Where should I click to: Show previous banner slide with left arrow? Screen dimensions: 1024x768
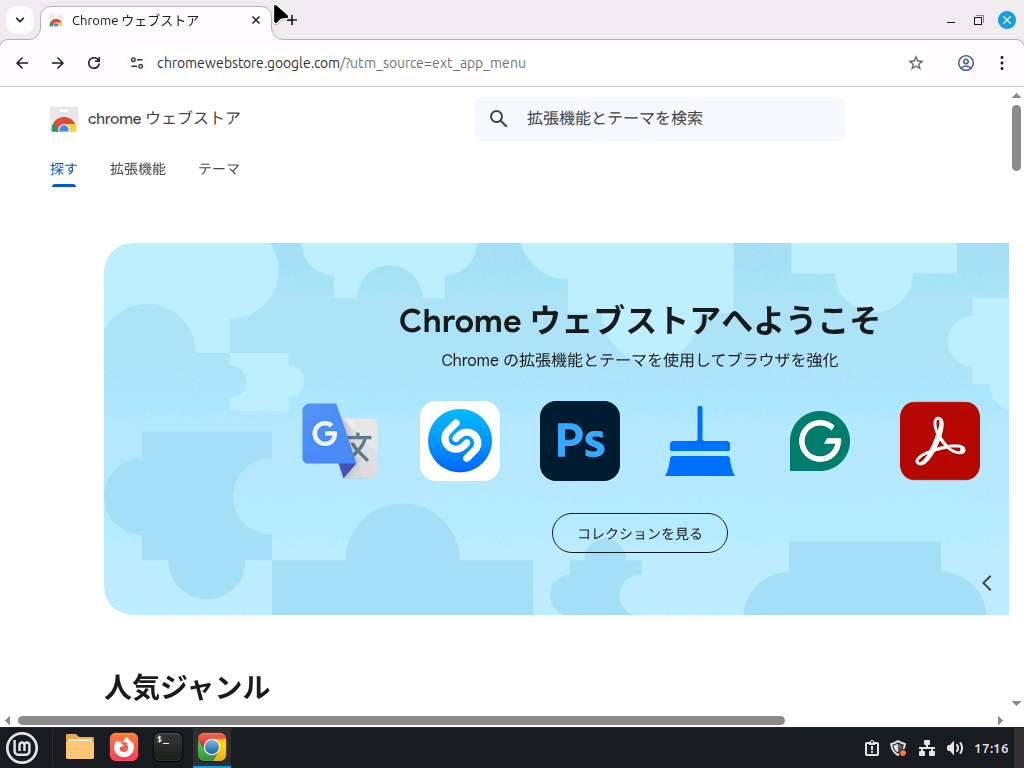987,582
